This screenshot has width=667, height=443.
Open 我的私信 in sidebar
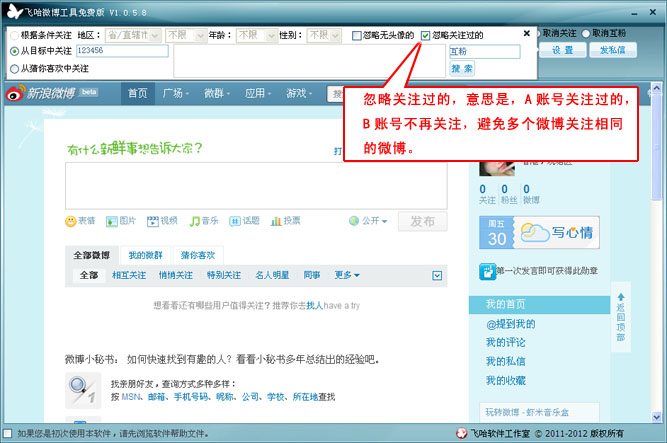point(505,361)
